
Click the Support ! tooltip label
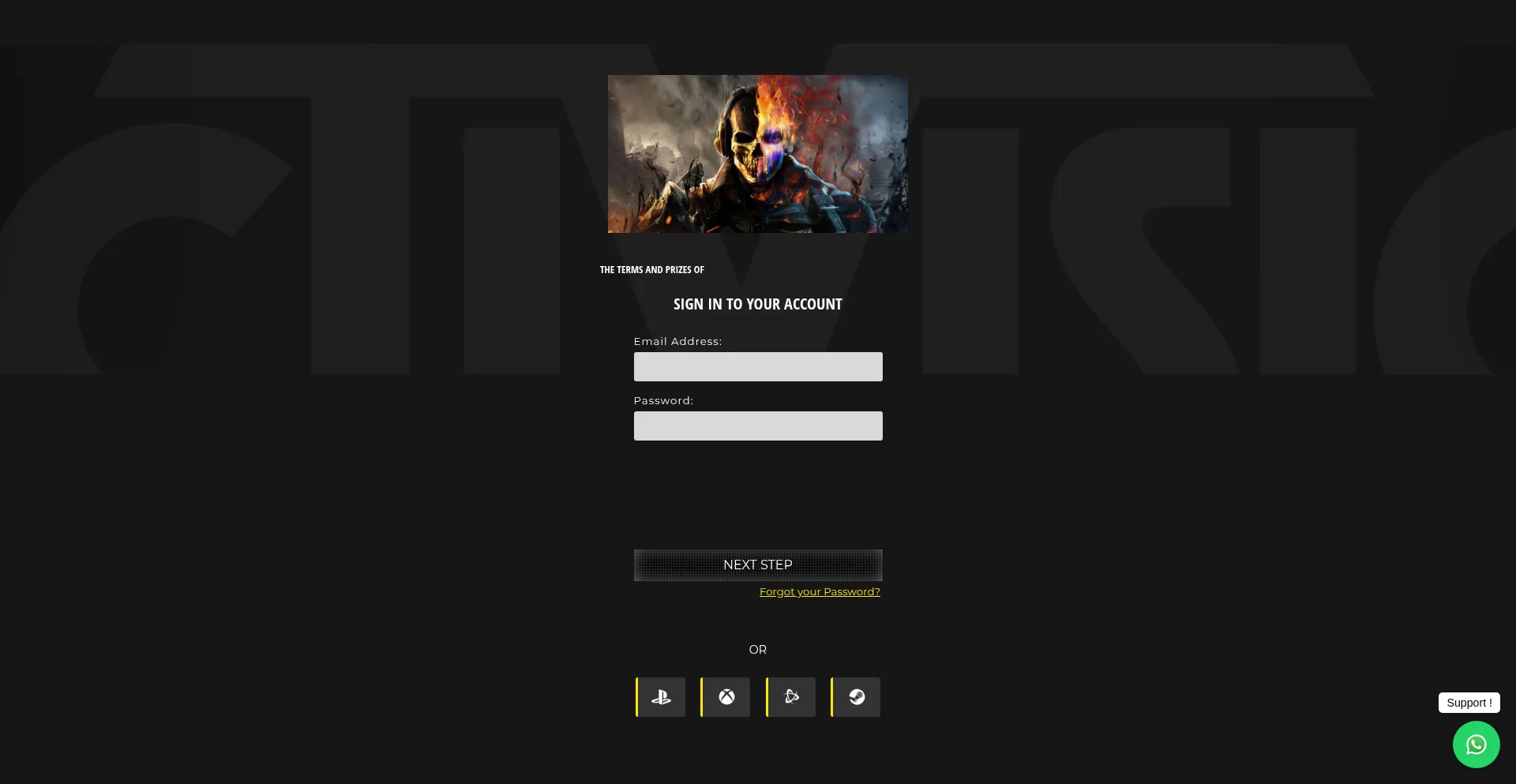point(1469,703)
